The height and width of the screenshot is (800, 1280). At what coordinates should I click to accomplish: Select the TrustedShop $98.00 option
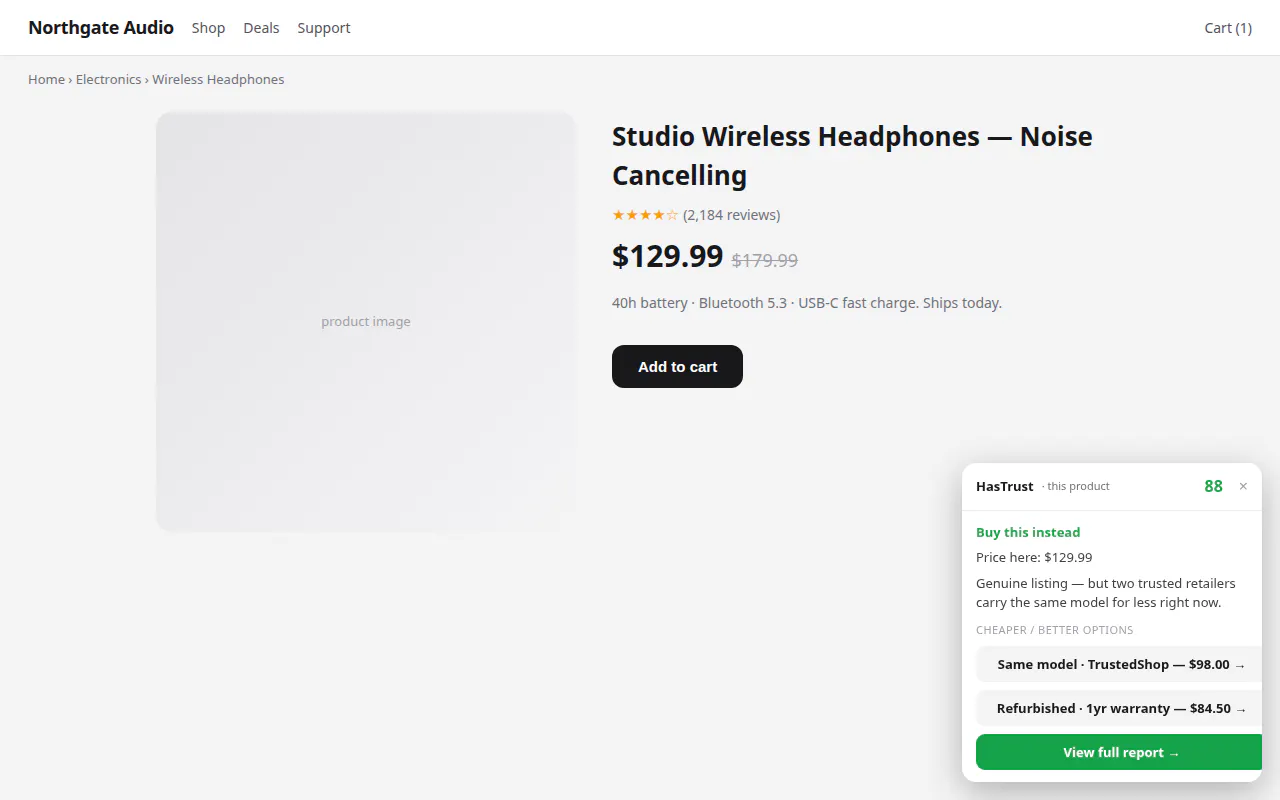click(1119, 664)
